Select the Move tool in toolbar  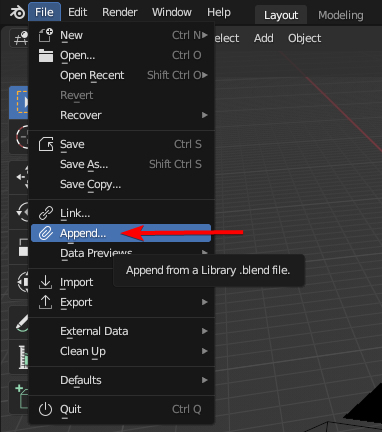20,177
